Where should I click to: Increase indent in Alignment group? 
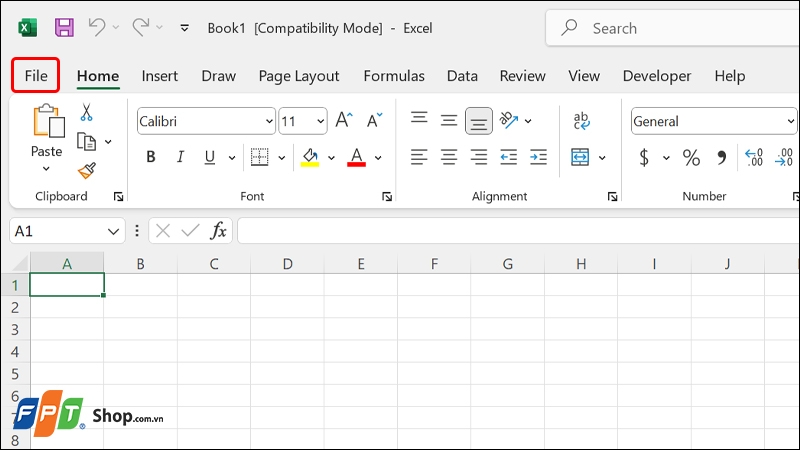coord(538,157)
